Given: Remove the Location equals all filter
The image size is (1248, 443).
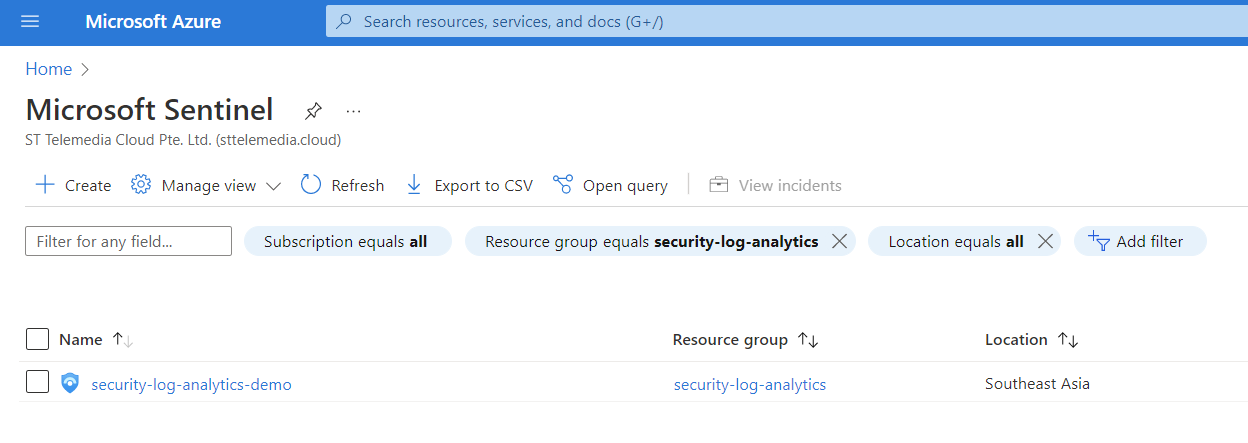Looking at the screenshot, I should point(1044,241).
